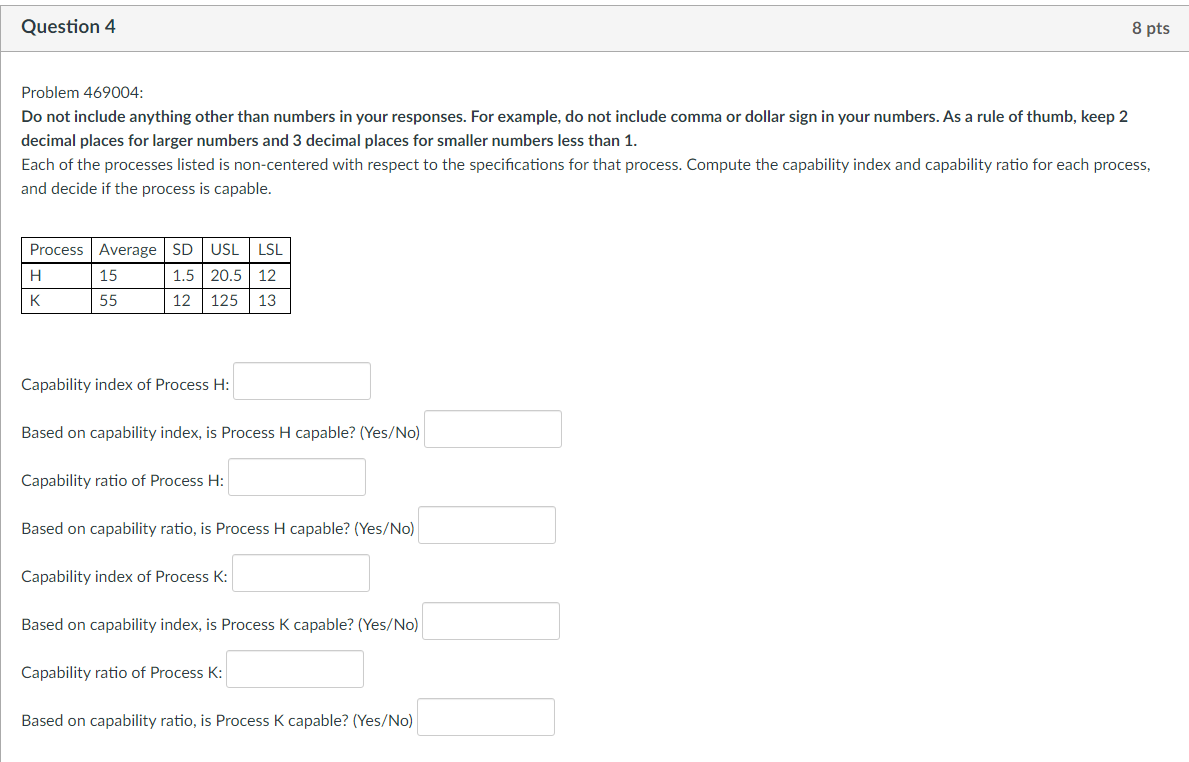
Task: Click the Process H capability index Yes/No field
Action: pos(492,429)
